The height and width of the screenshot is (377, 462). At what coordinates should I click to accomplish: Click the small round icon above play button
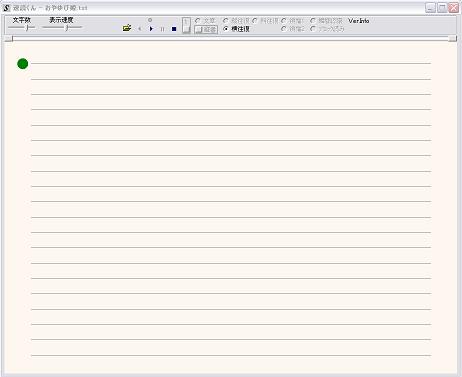click(150, 20)
